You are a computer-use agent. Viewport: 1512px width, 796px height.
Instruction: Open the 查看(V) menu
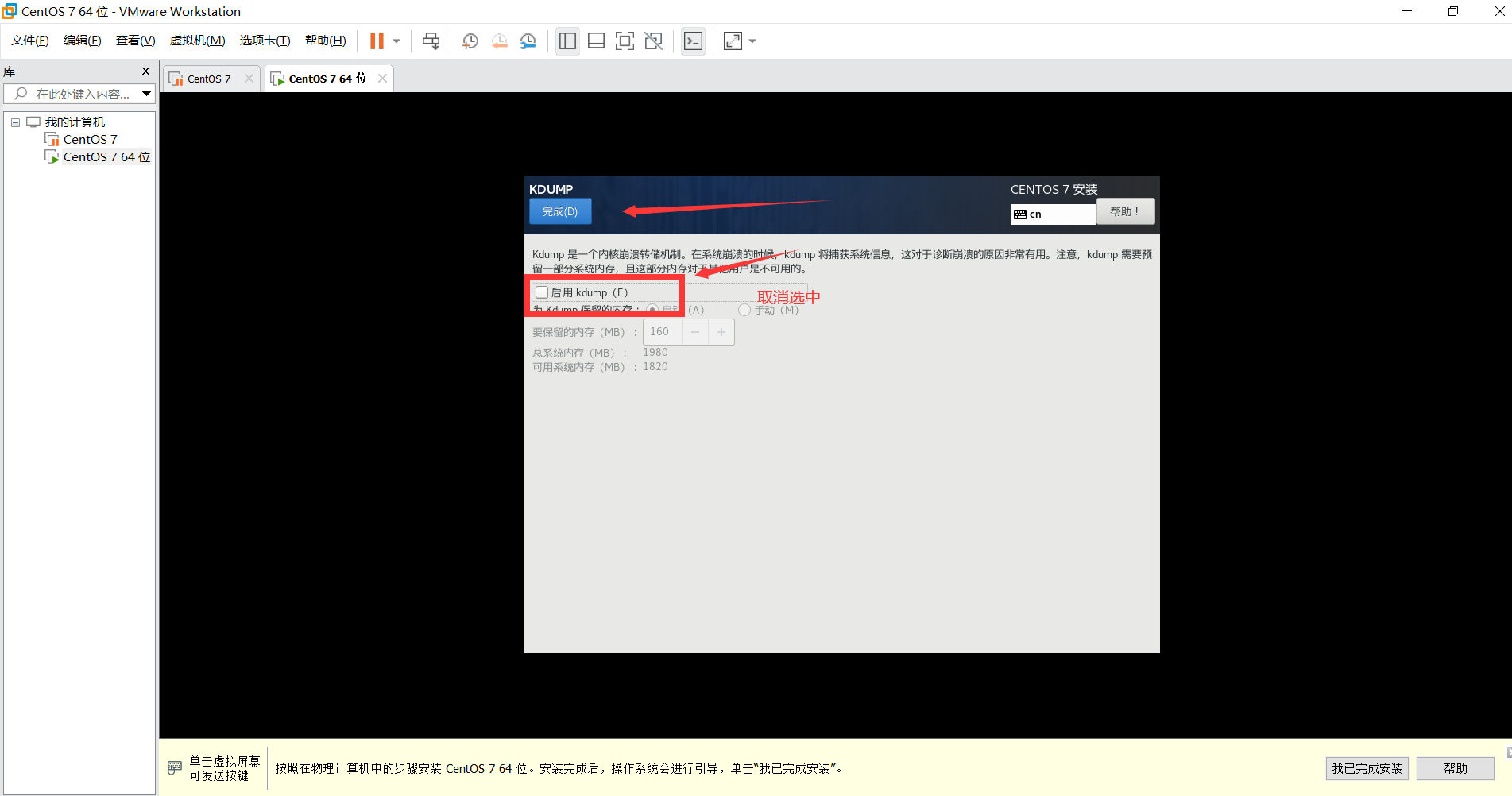(x=136, y=41)
